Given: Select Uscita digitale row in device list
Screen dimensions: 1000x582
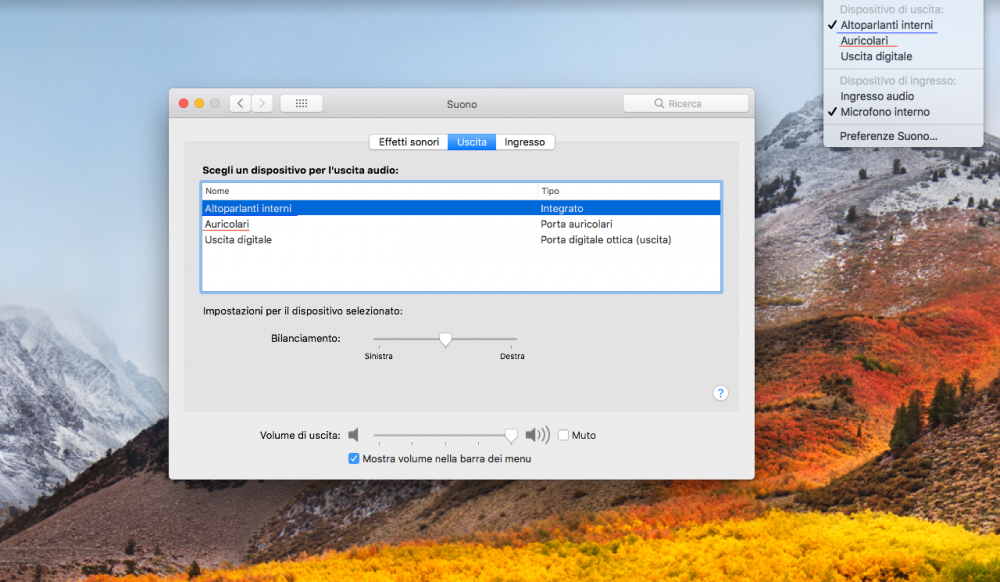Looking at the screenshot, I should click(x=461, y=240).
